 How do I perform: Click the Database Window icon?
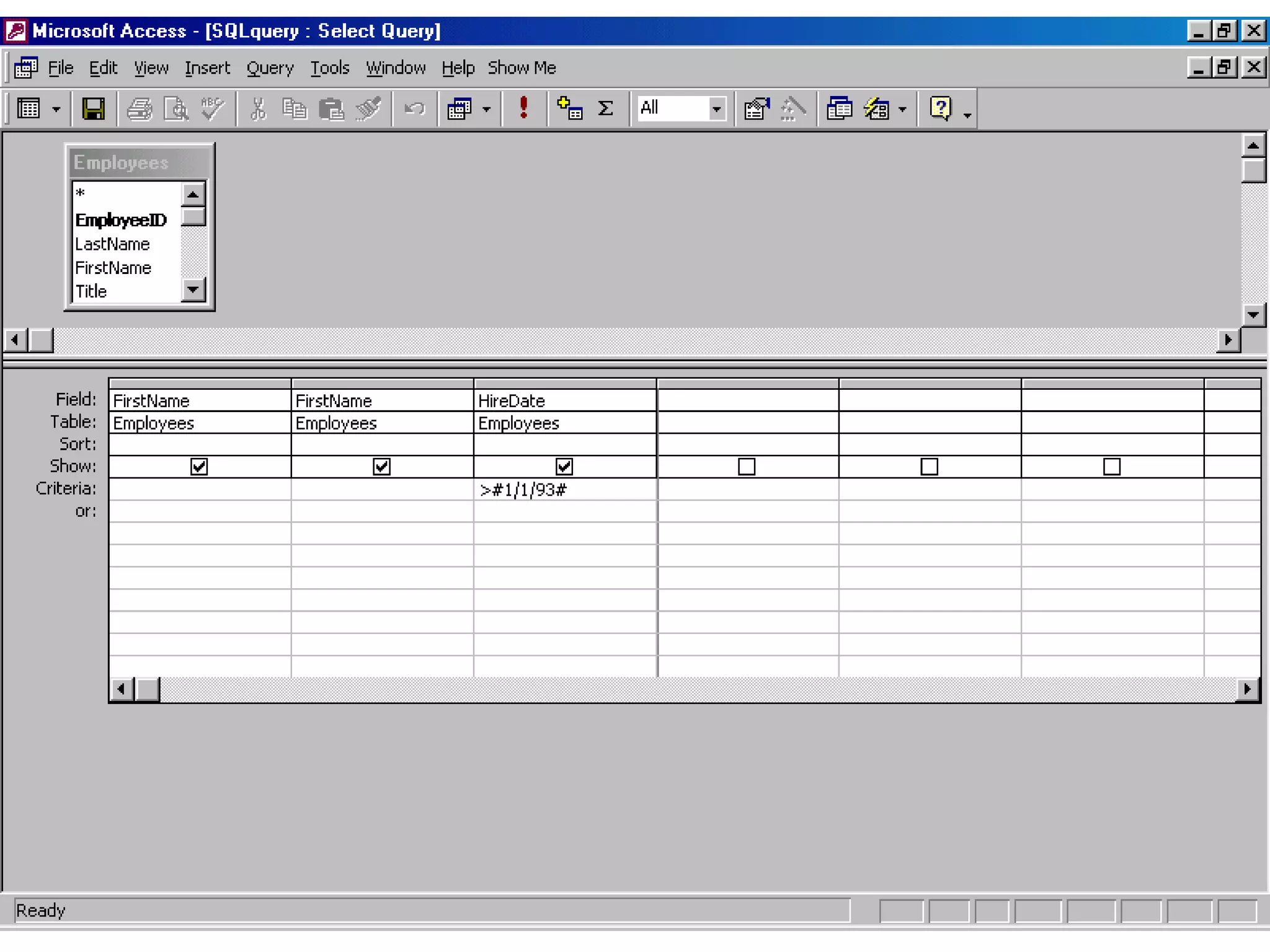pos(839,109)
